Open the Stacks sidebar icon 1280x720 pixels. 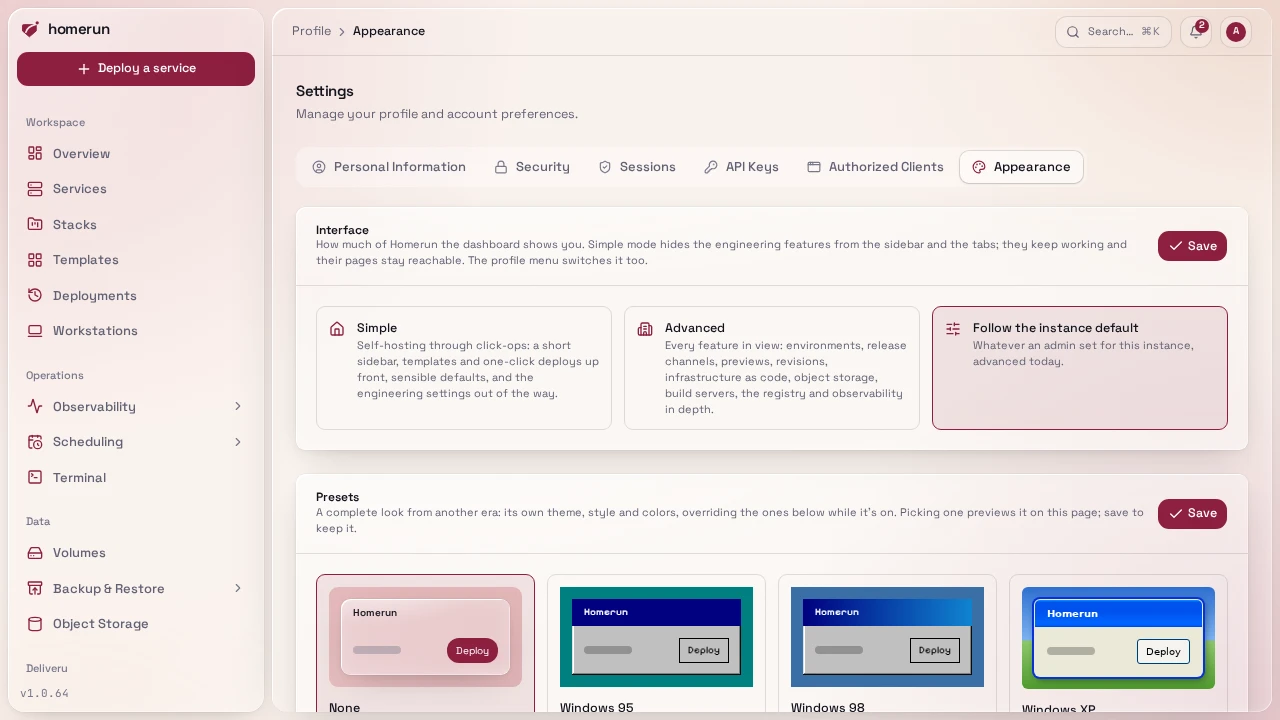click(x=35, y=224)
